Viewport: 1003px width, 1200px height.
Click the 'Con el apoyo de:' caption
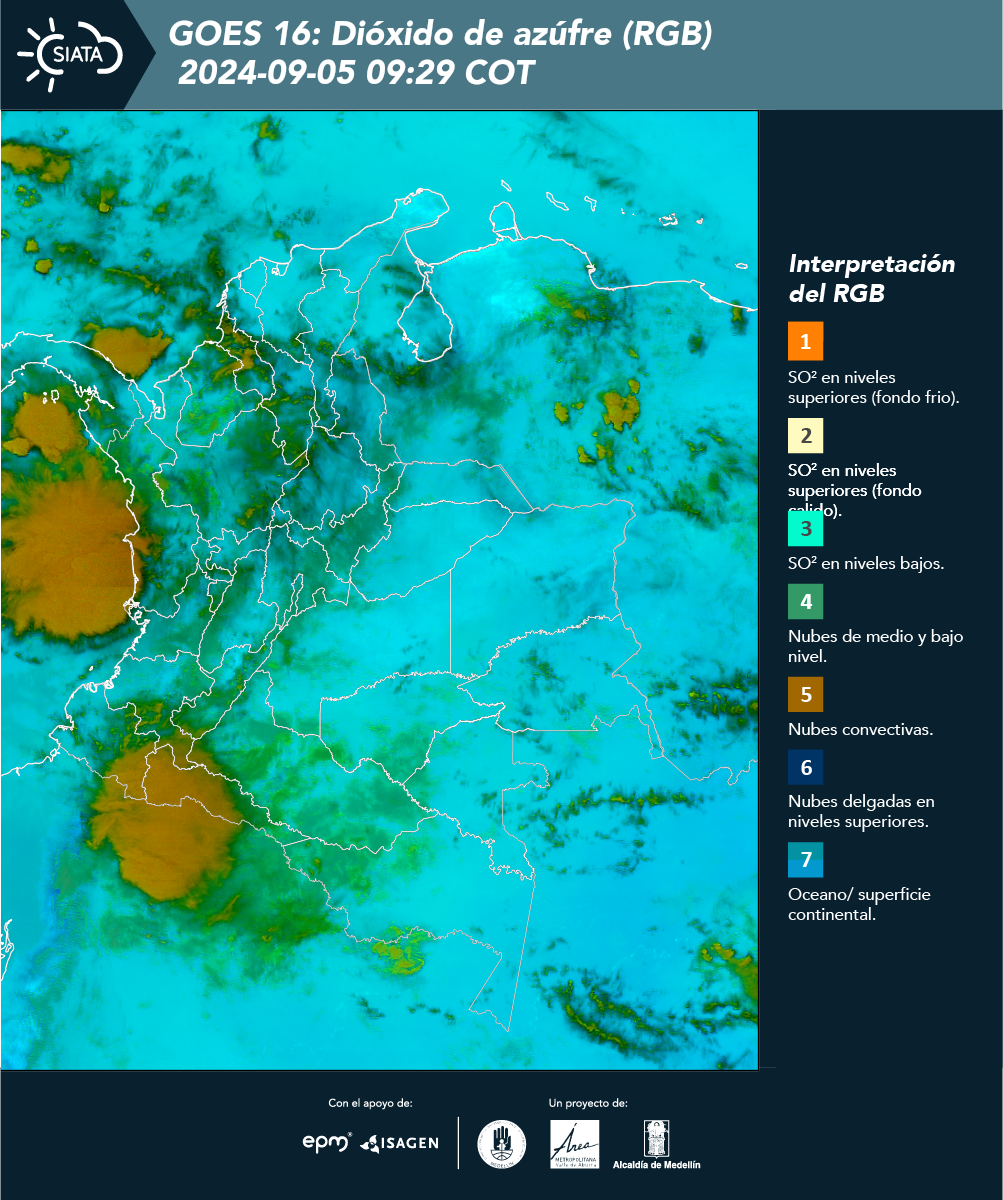(370, 1103)
